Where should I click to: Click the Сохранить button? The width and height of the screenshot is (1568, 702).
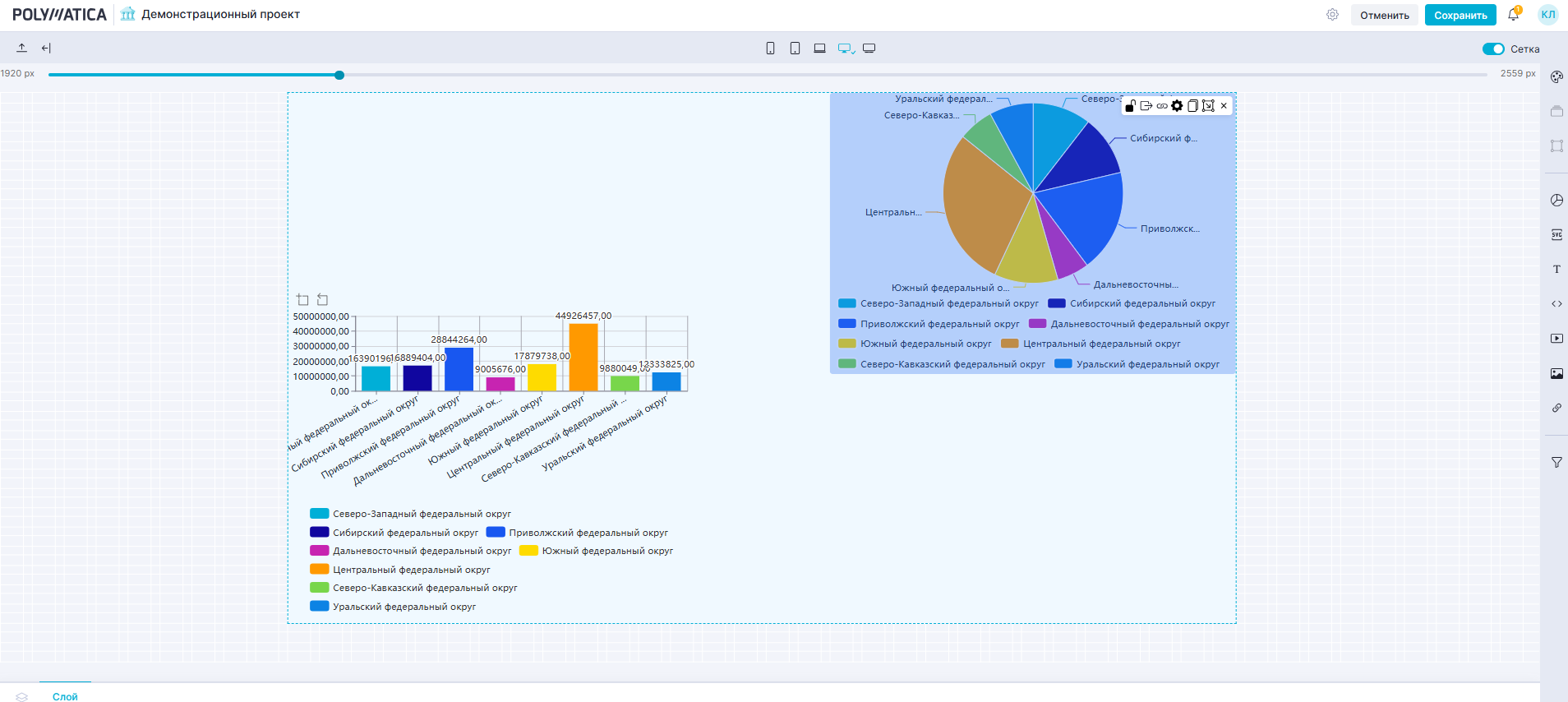point(1460,15)
